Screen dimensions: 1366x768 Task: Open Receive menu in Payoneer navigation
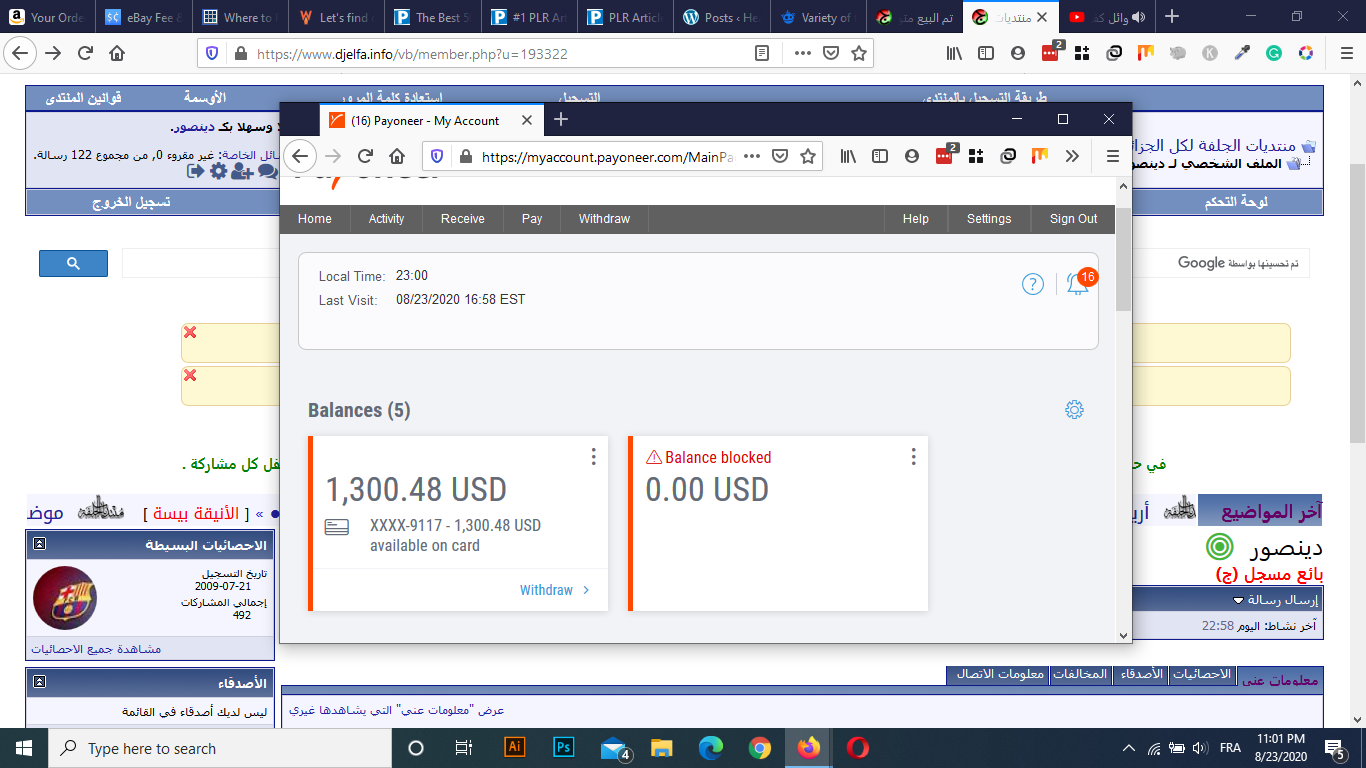pos(463,219)
